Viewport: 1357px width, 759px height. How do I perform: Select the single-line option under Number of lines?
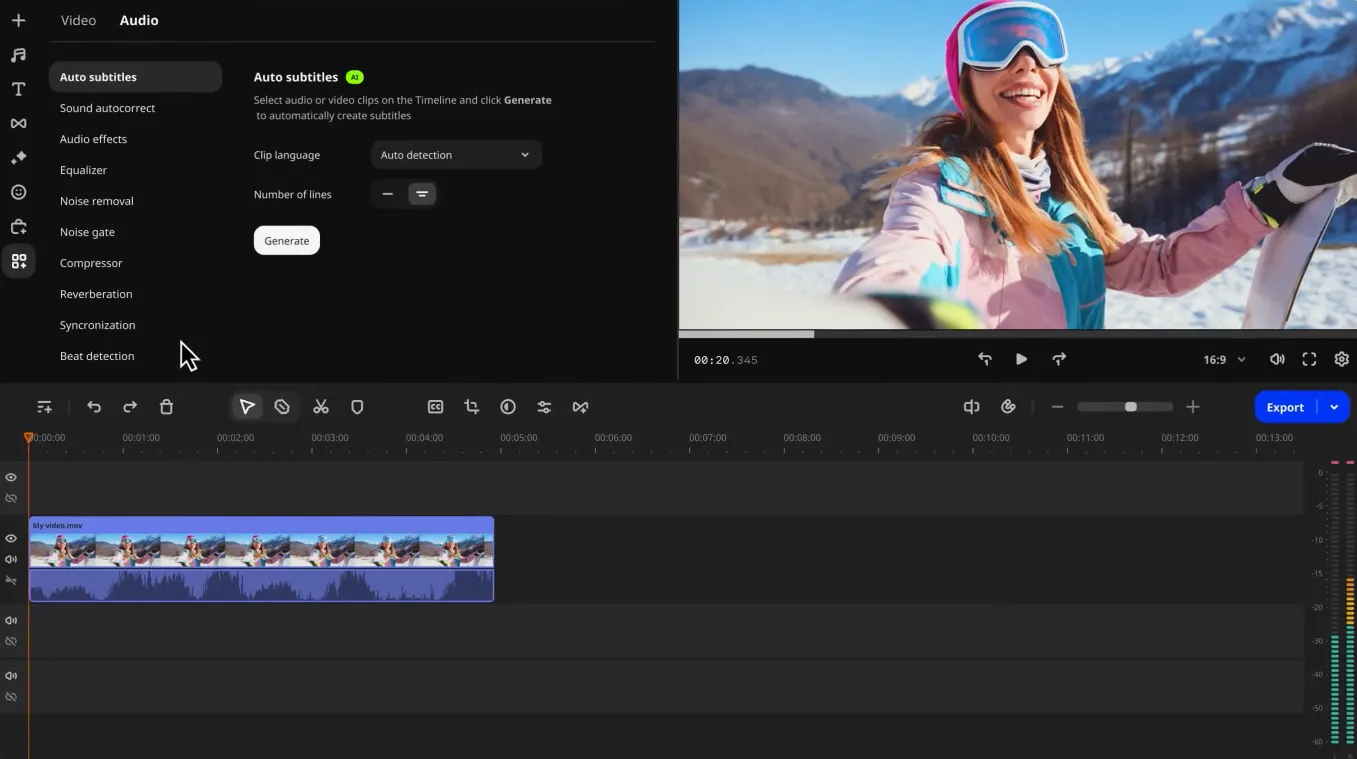(x=388, y=193)
